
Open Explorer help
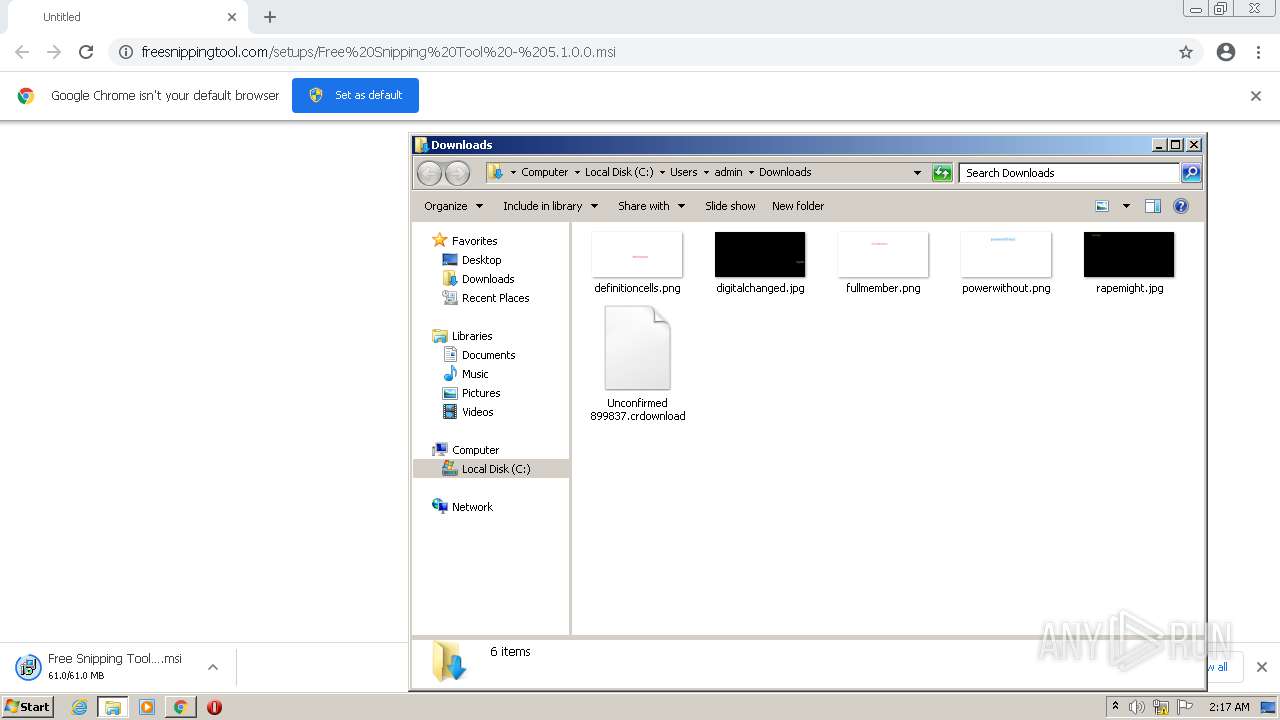coord(1181,206)
